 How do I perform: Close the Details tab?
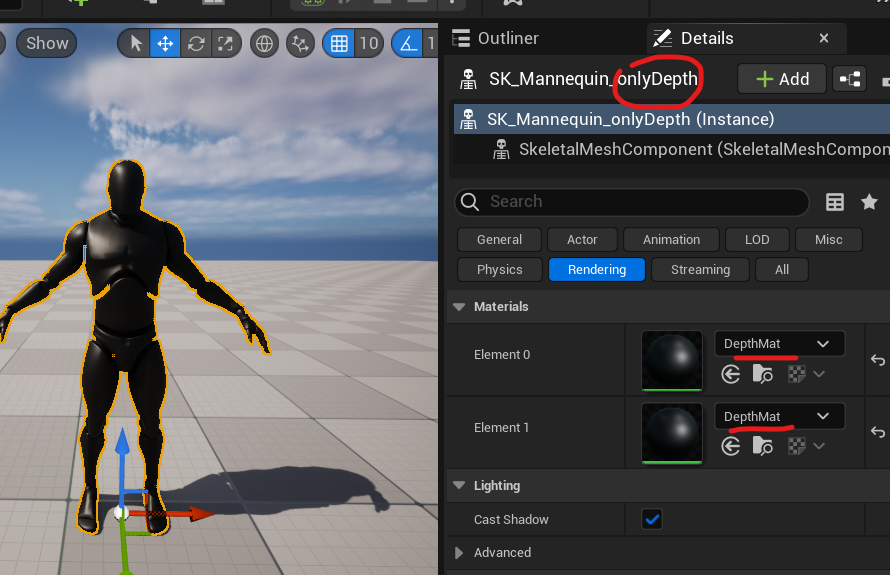(x=824, y=38)
